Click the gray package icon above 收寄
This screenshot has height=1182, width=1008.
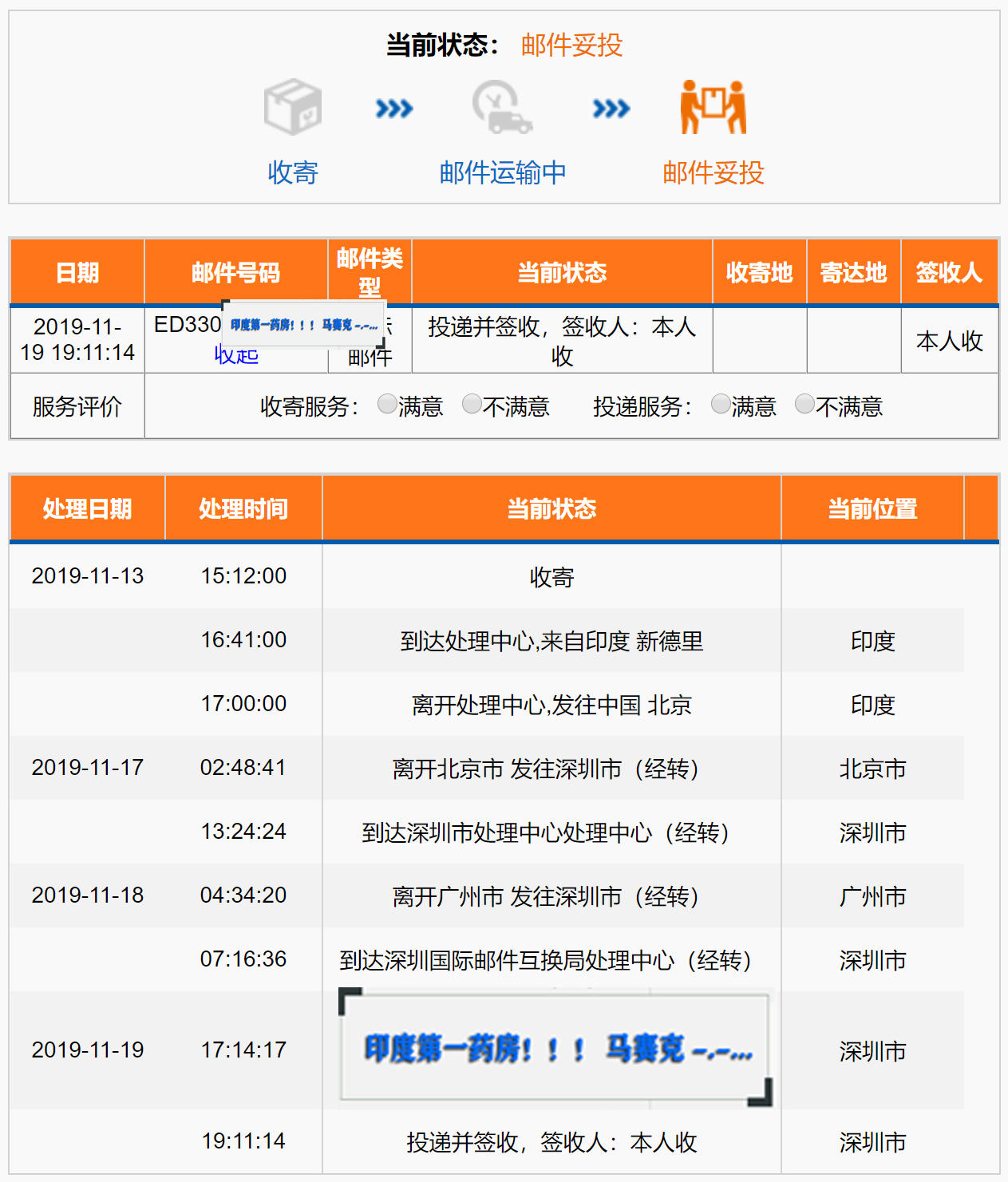tap(292, 107)
